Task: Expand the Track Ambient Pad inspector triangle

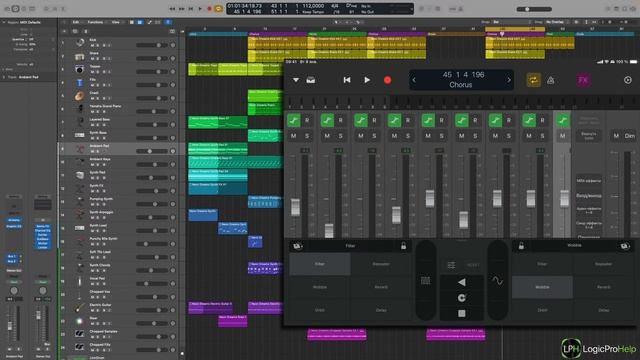Action: pos(4,77)
